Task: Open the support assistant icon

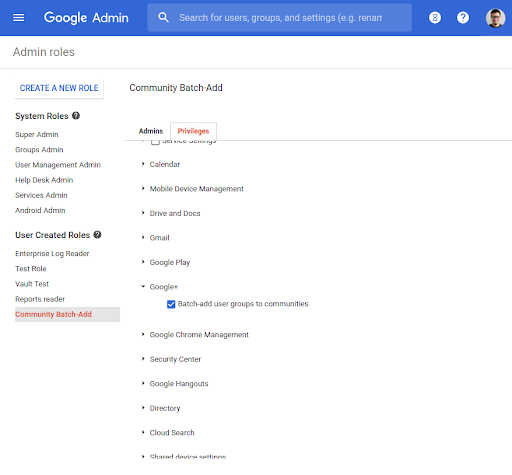Action: click(x=435, y=17)
